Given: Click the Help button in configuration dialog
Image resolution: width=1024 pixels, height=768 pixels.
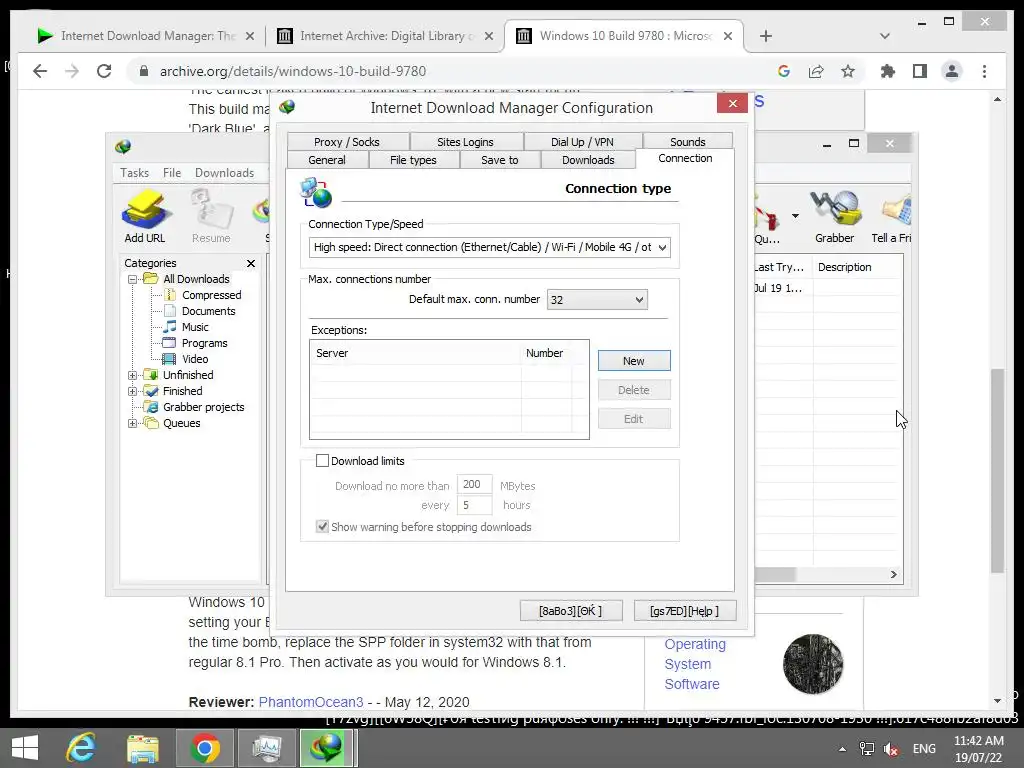Looking at the screenshot, I should click(684, 611).
